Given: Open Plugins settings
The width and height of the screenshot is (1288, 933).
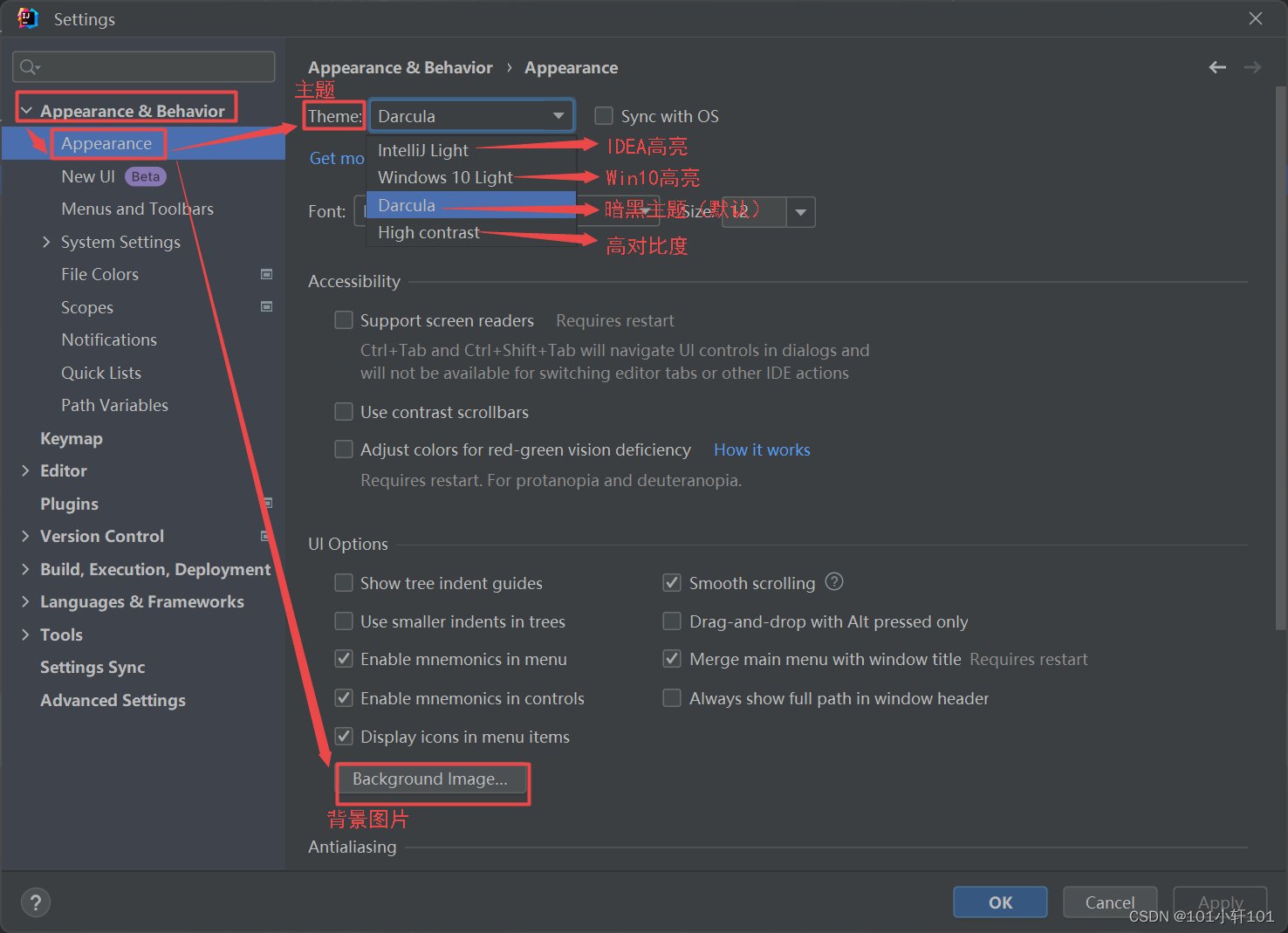Looking at the screenshot, I should tap(69, 504).
